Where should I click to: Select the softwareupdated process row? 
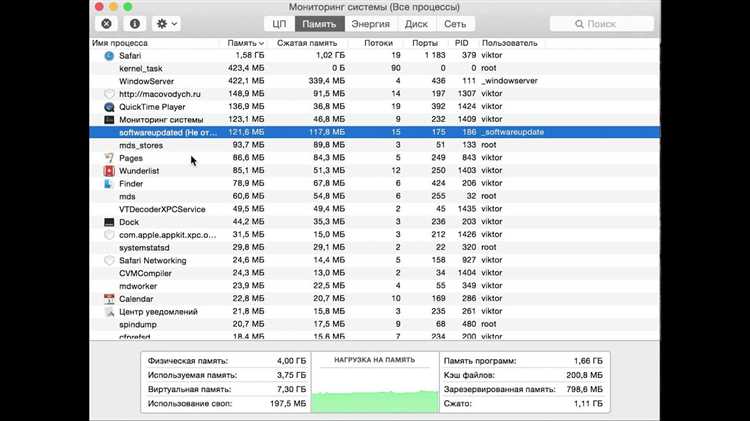point(375,132)
